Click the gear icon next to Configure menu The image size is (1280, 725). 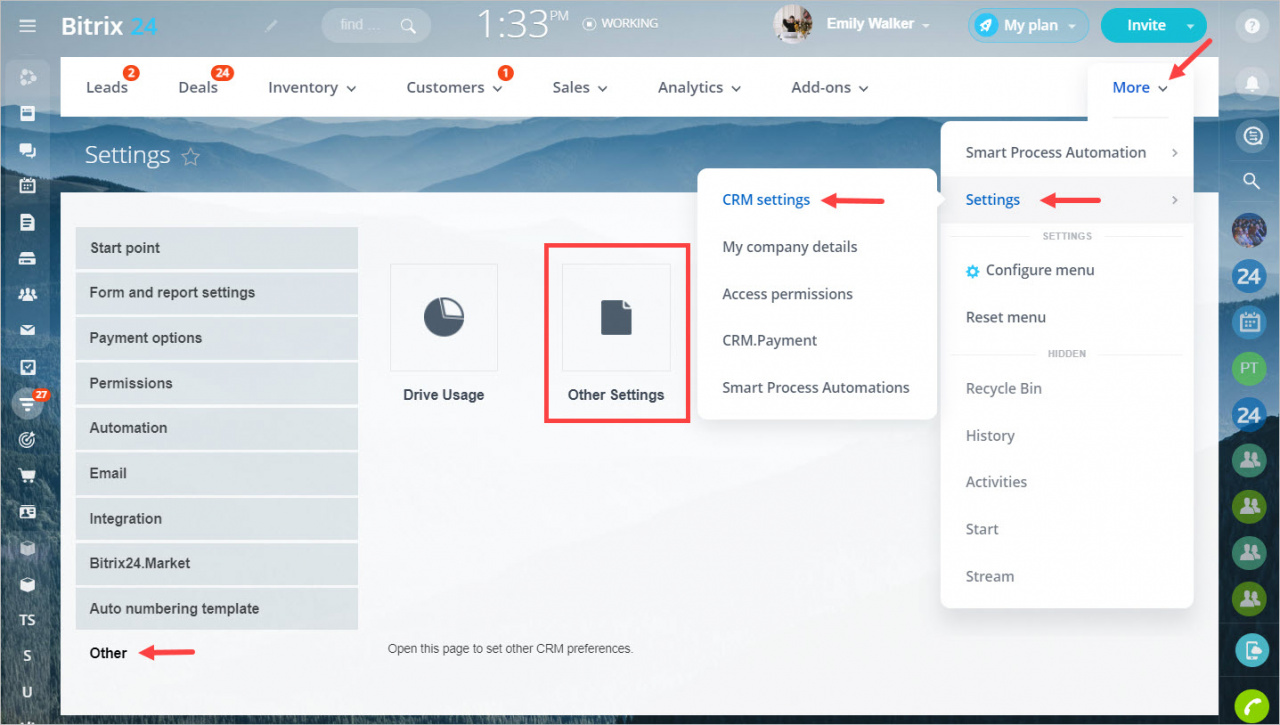pos(972,271)
